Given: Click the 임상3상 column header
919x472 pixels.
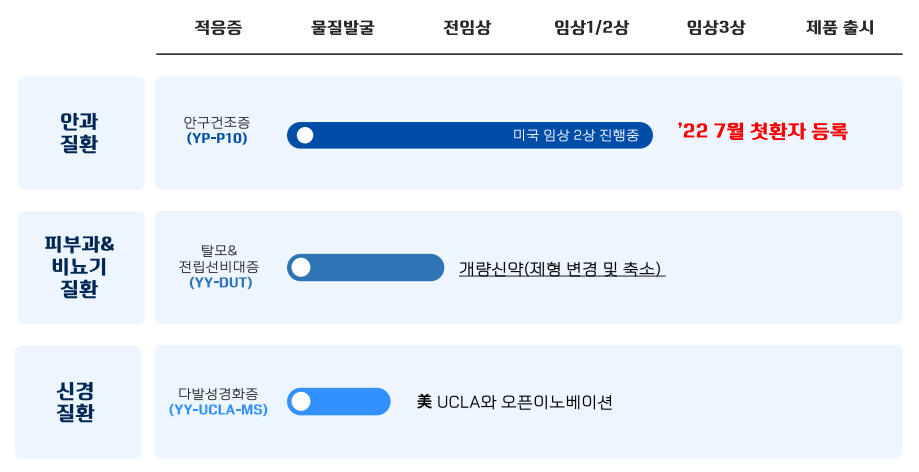Looking at the screenshot, I should coord(716,28).
